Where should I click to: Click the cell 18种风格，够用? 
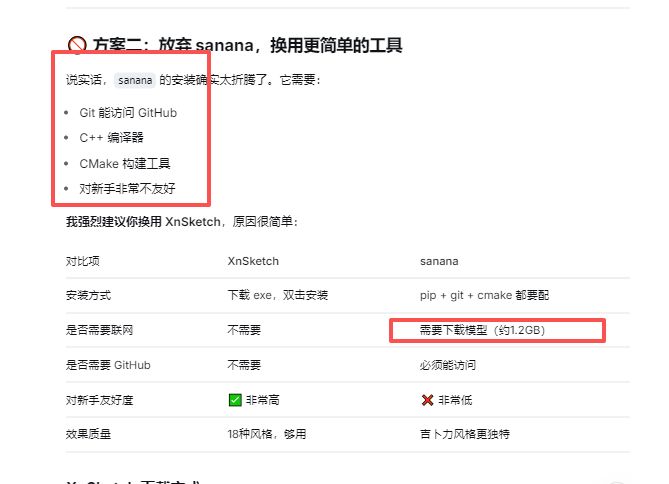(x=267, y=434)
